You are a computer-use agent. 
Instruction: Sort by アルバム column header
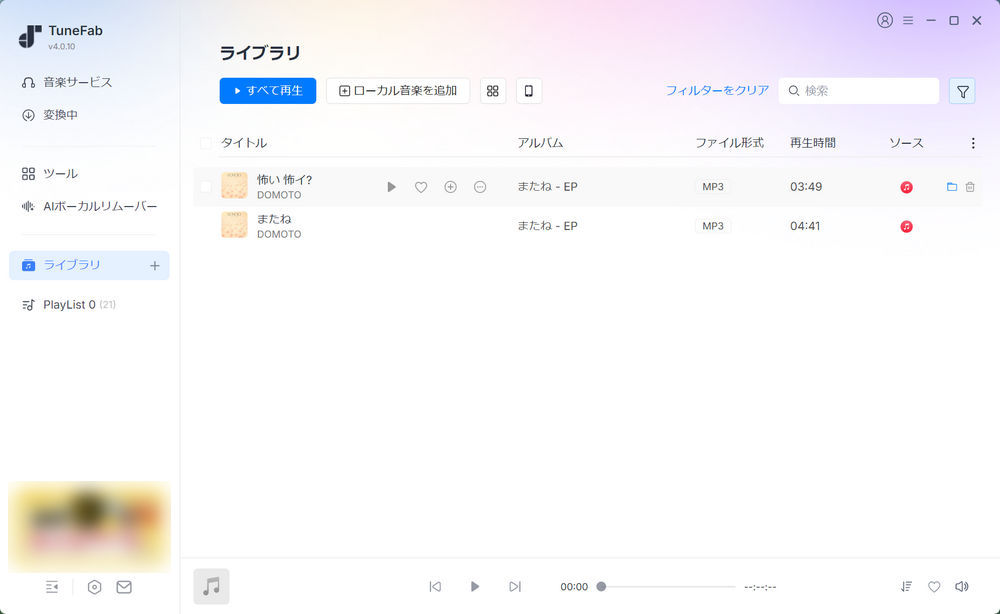point(540,143)
